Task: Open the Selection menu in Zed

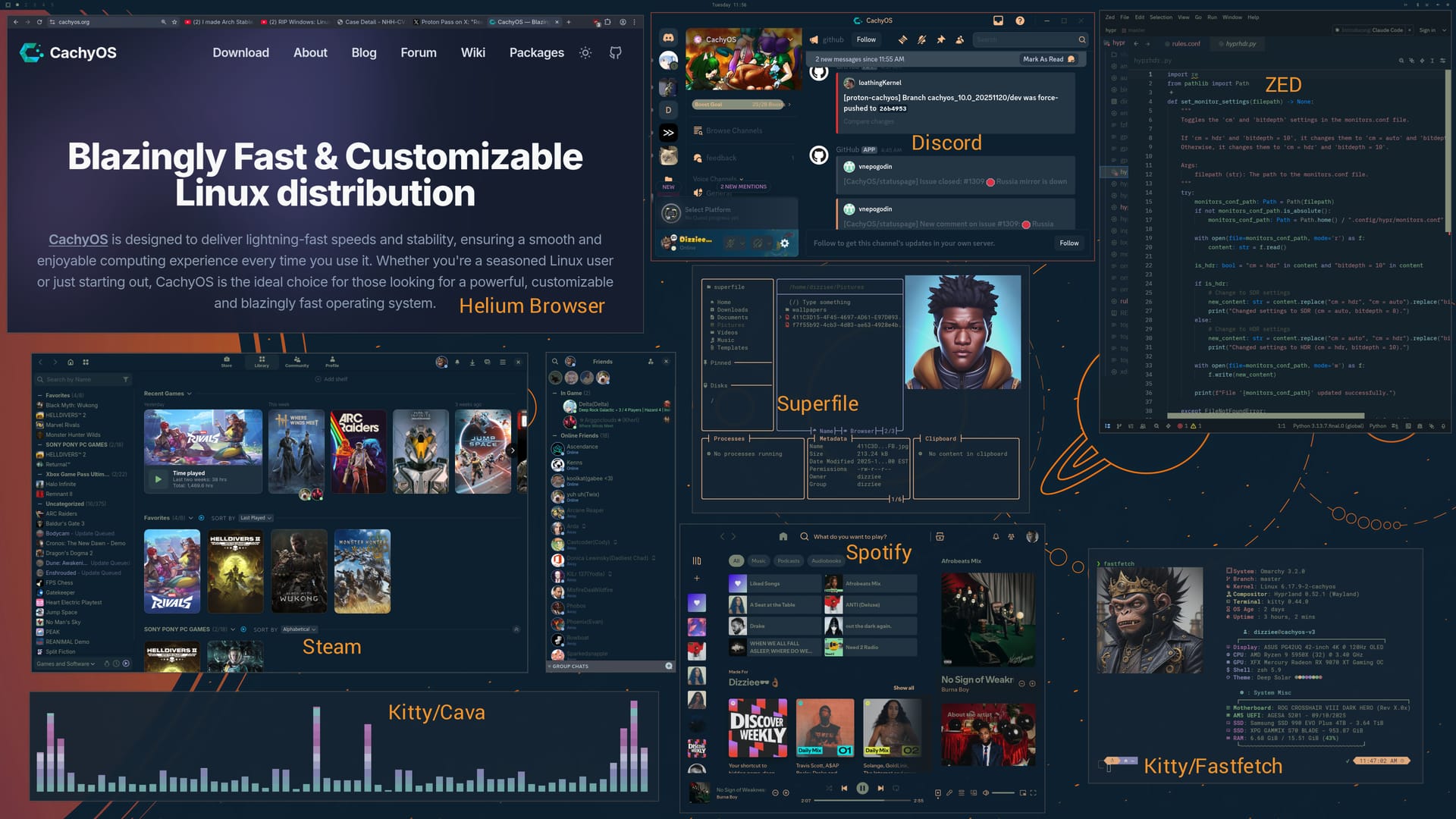Action: [1160, 17]
